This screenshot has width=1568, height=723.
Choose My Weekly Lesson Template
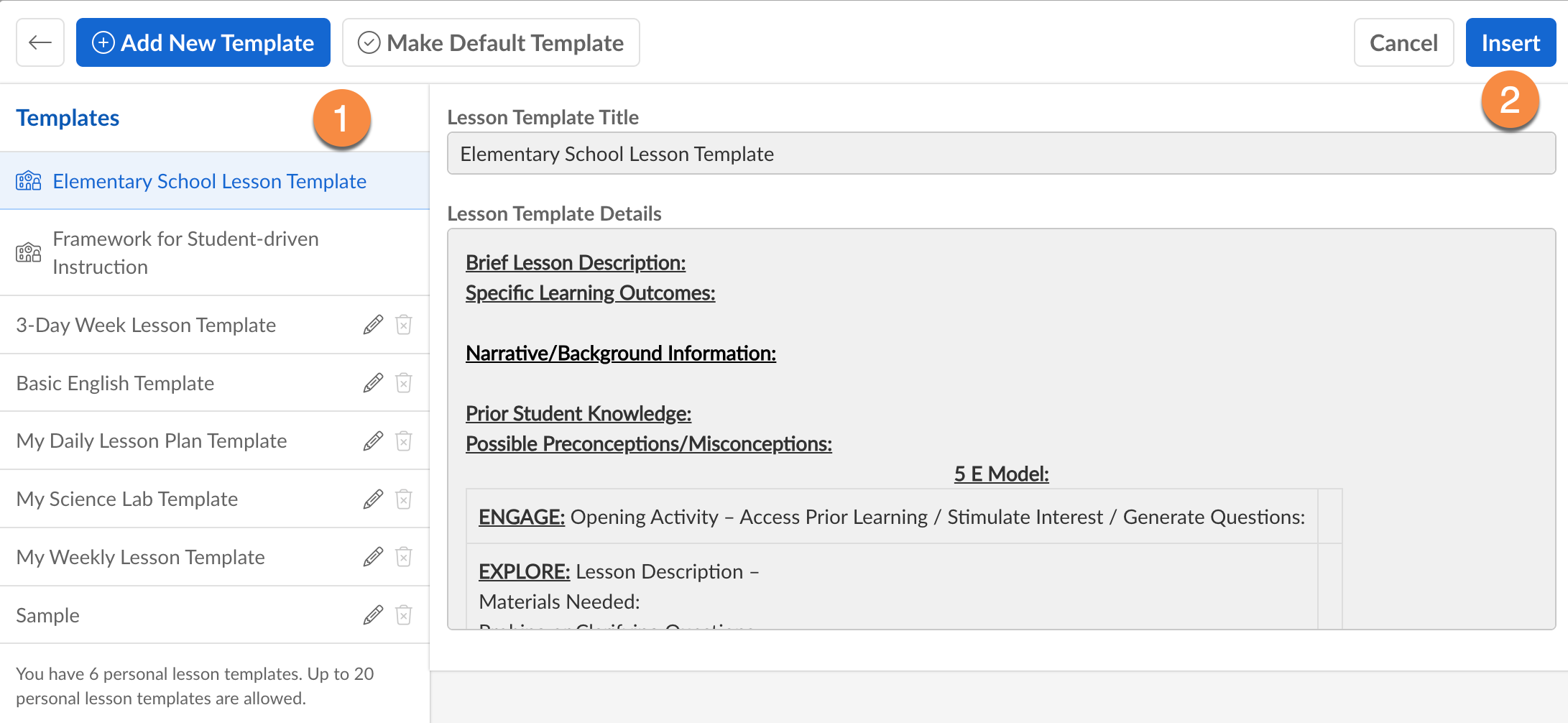[141, 557]
